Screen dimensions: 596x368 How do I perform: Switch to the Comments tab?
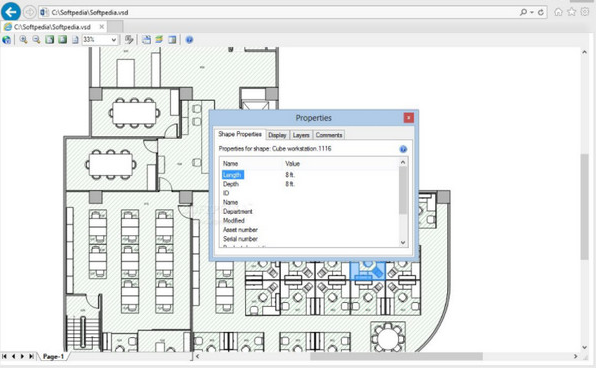(x=329, y=135)
